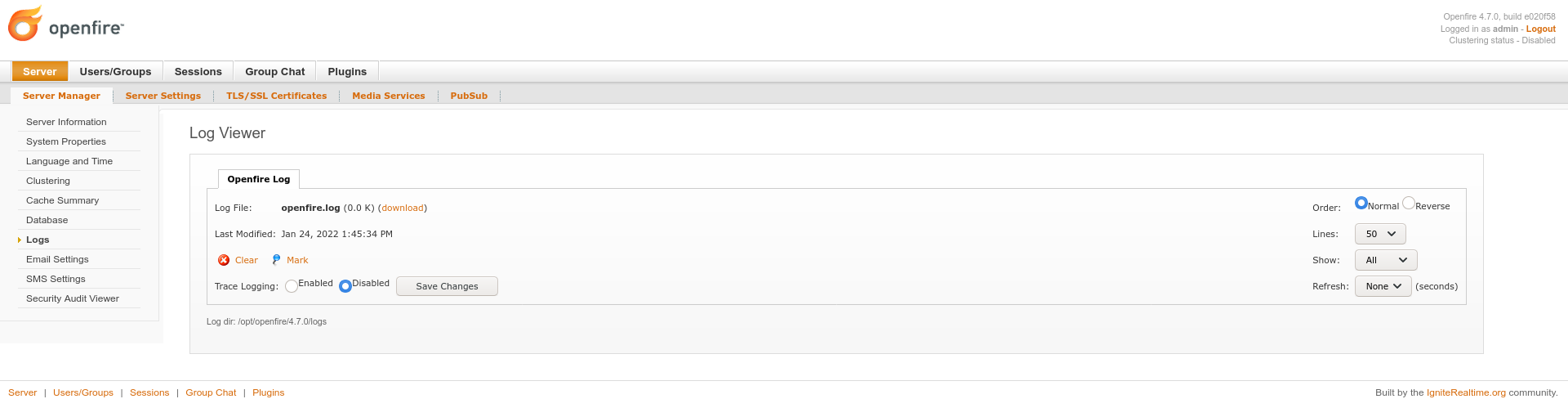Viewport: 1568px width, 408px height.
Task: Log out of the admin account
Action: click(x=1540, y=29)
